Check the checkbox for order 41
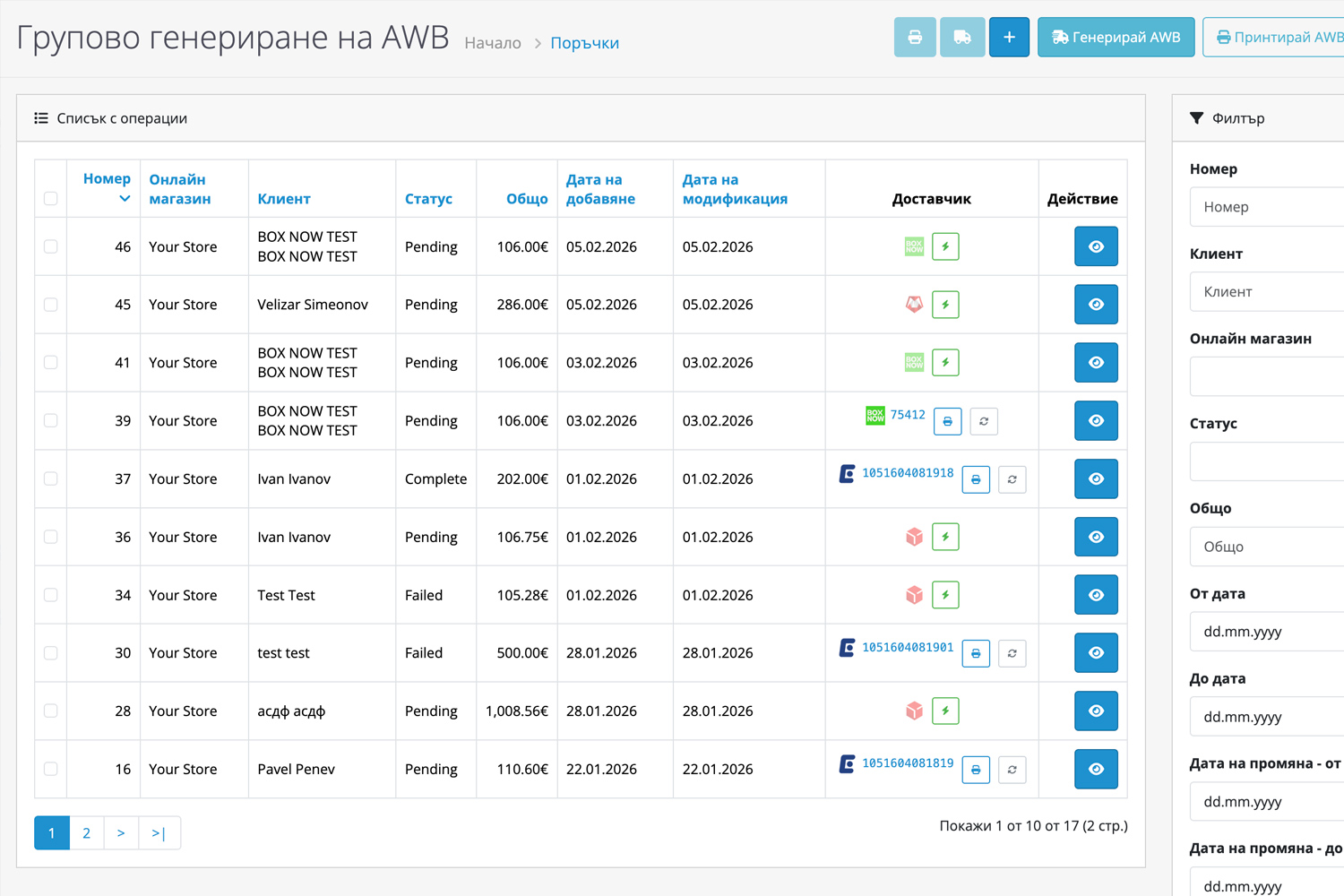Screen dimensions: 1344x896 [51, 363]
